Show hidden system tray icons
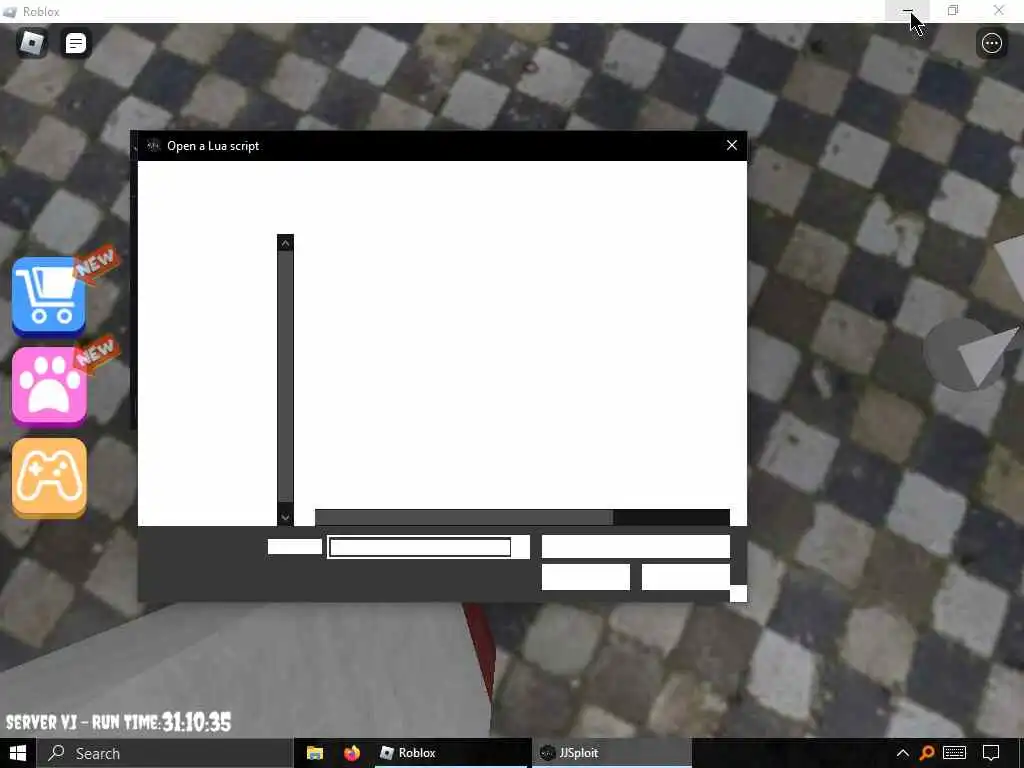Viewport: 1024px width, 768px height. pos(903,753)
